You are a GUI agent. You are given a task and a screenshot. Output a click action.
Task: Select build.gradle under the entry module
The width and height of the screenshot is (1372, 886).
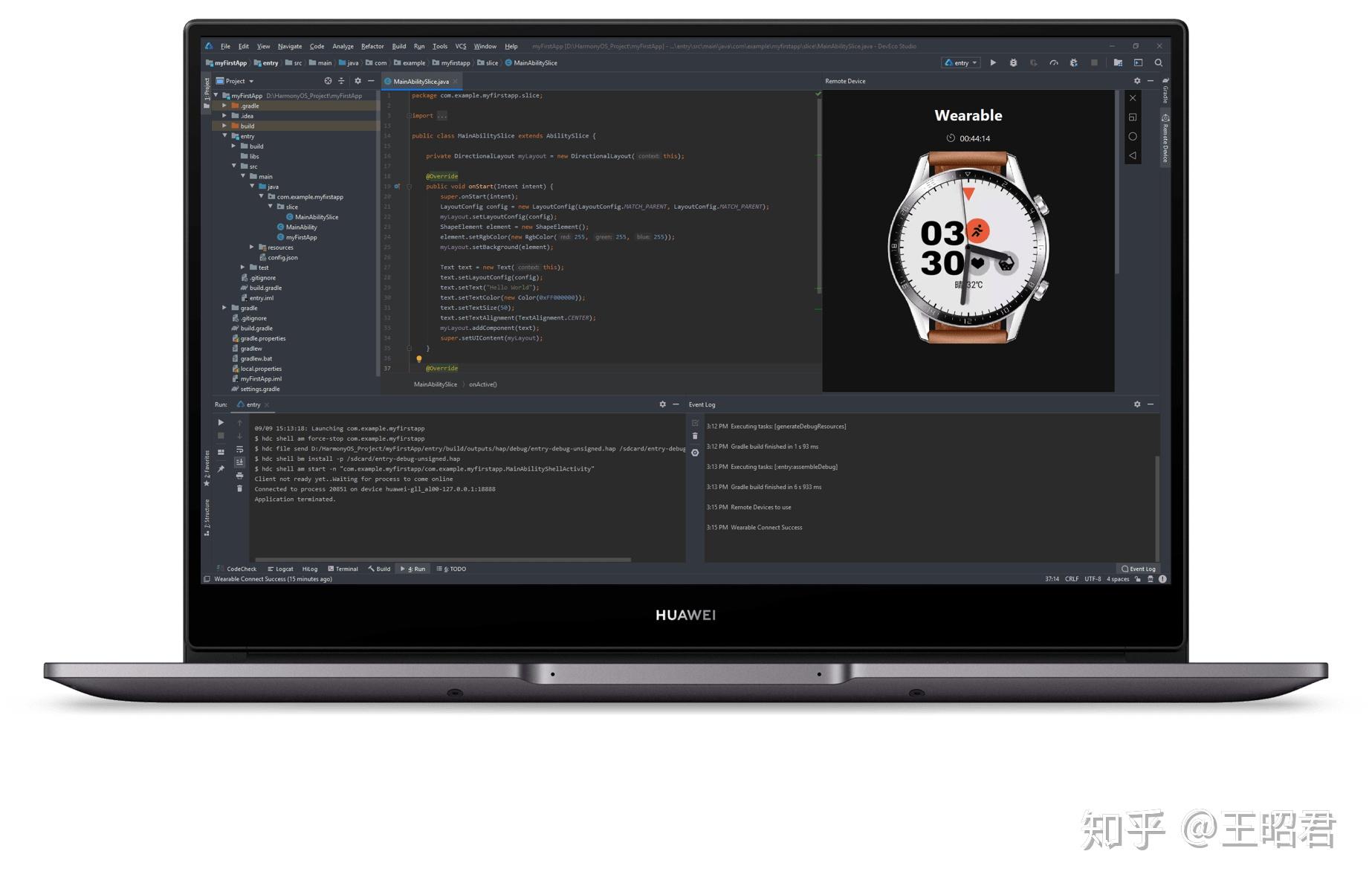point(261,288)
